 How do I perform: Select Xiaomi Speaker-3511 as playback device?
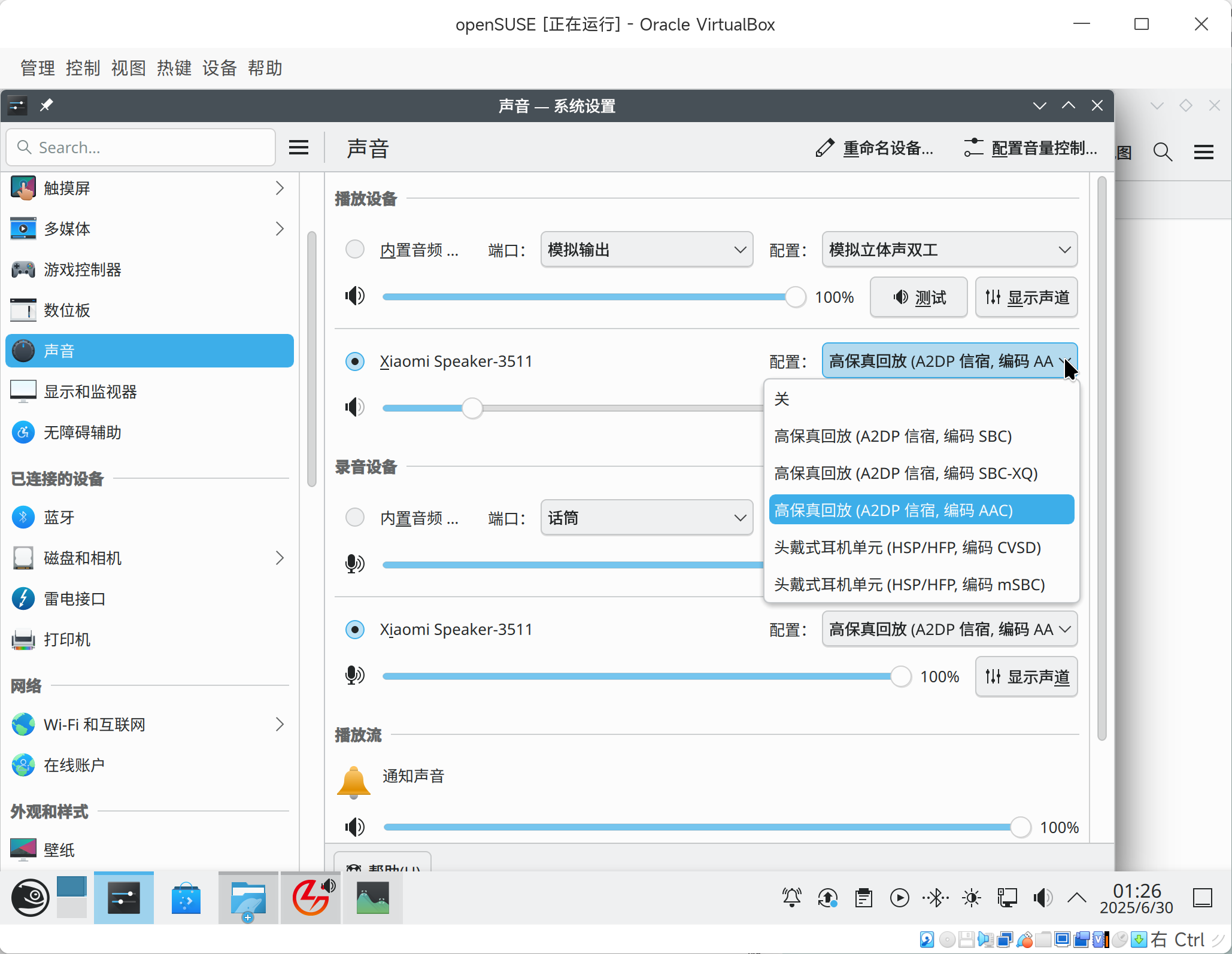355,361
